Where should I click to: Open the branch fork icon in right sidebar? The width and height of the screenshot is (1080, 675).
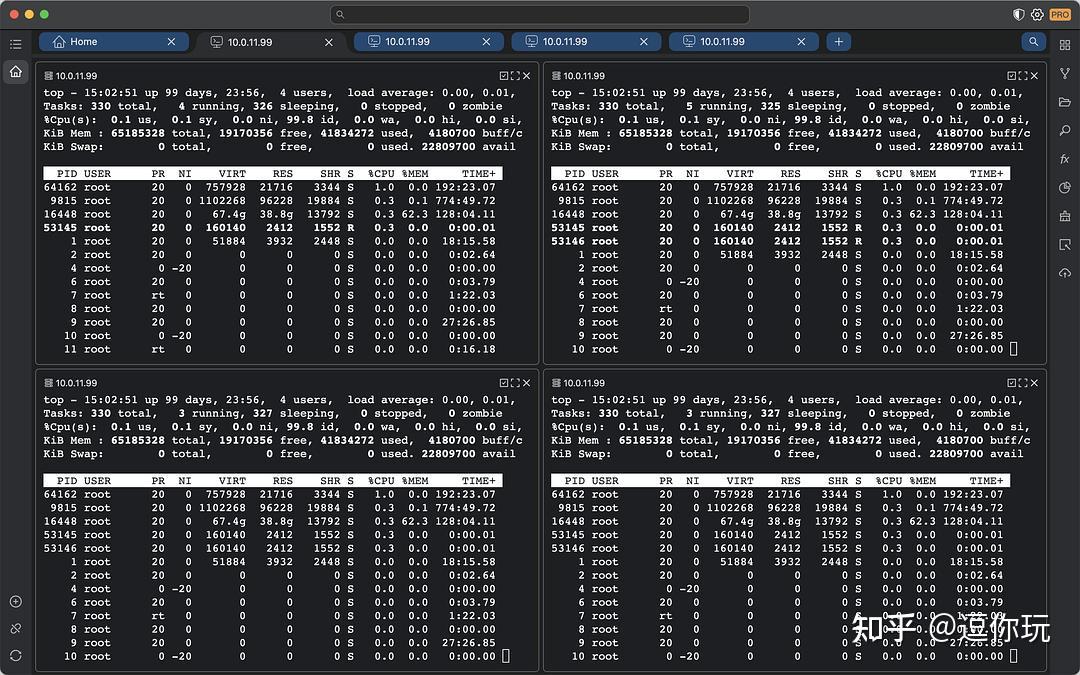(1065, 73)
